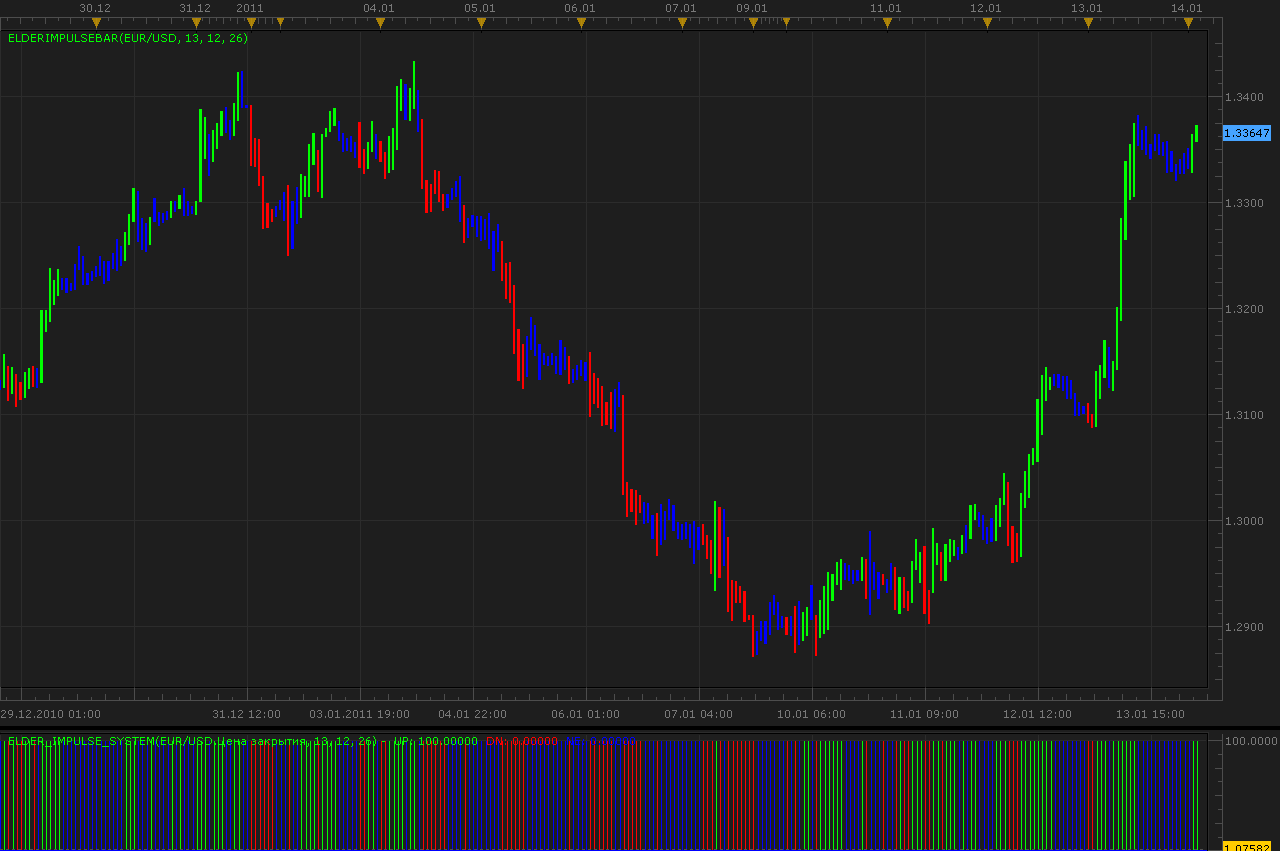Click the 11.01 day marker triangle
This screenshot has width=1280, height=851.
pyautogui.click(x=887, y=22)
